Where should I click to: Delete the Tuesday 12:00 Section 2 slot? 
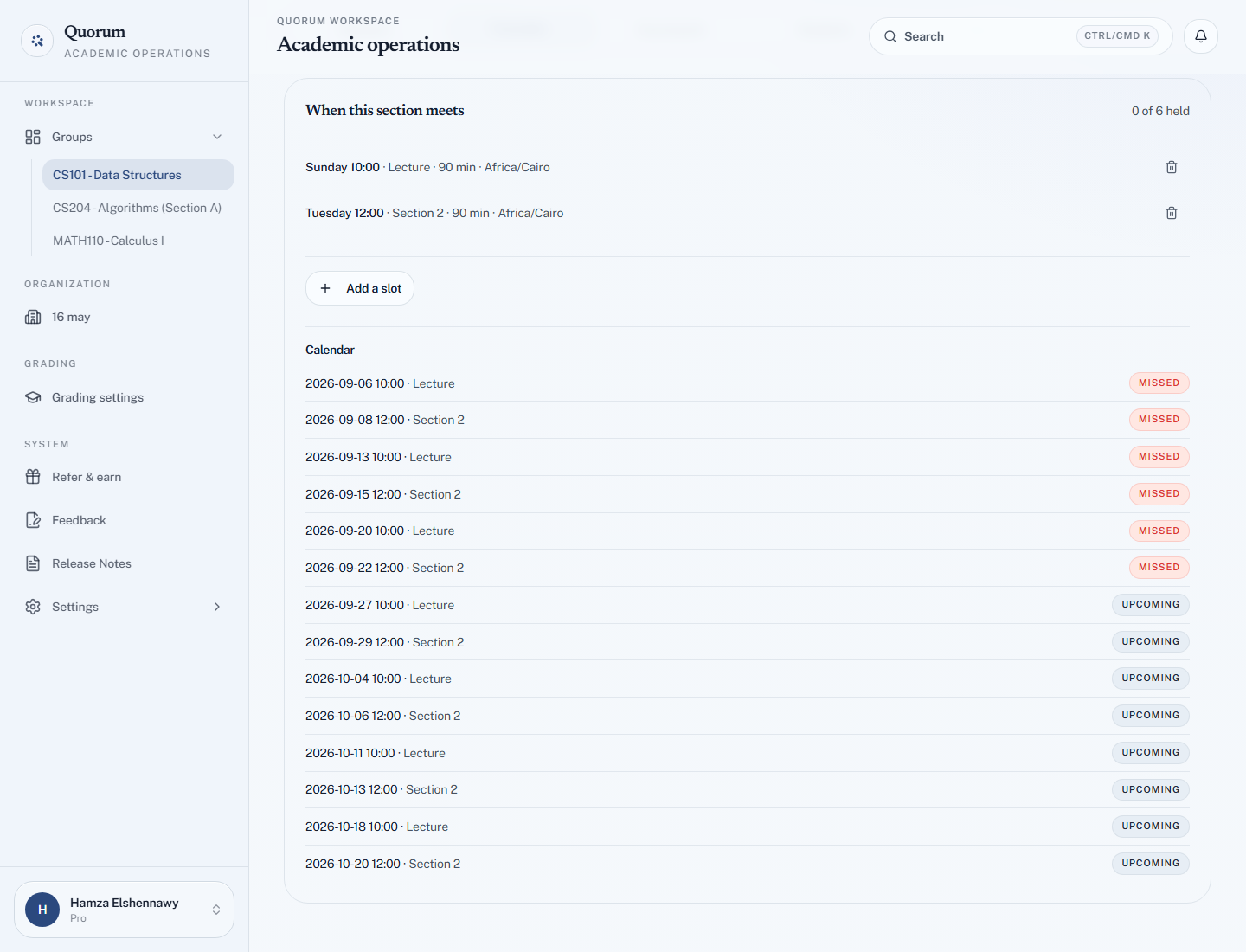point(1172,213)
